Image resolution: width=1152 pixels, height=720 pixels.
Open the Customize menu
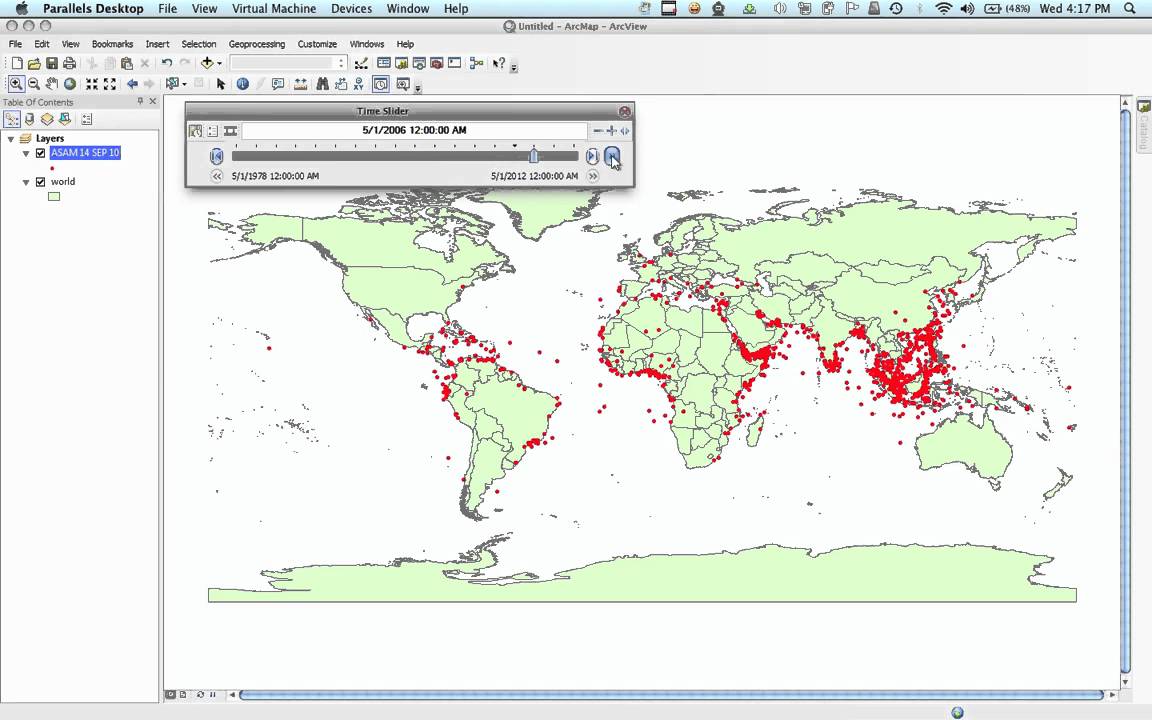point(317,44)
